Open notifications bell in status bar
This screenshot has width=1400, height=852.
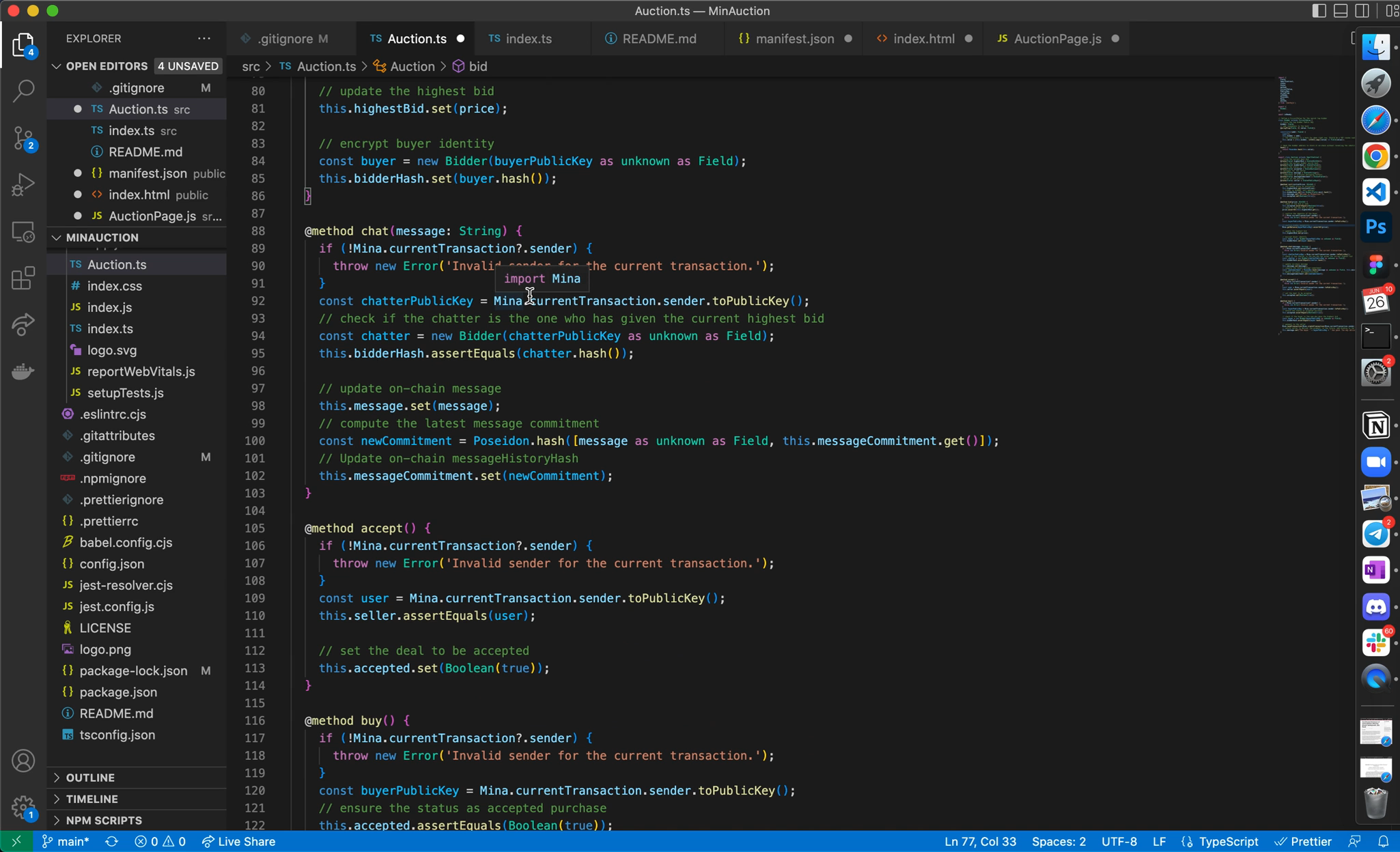[x=1383, y=841]
